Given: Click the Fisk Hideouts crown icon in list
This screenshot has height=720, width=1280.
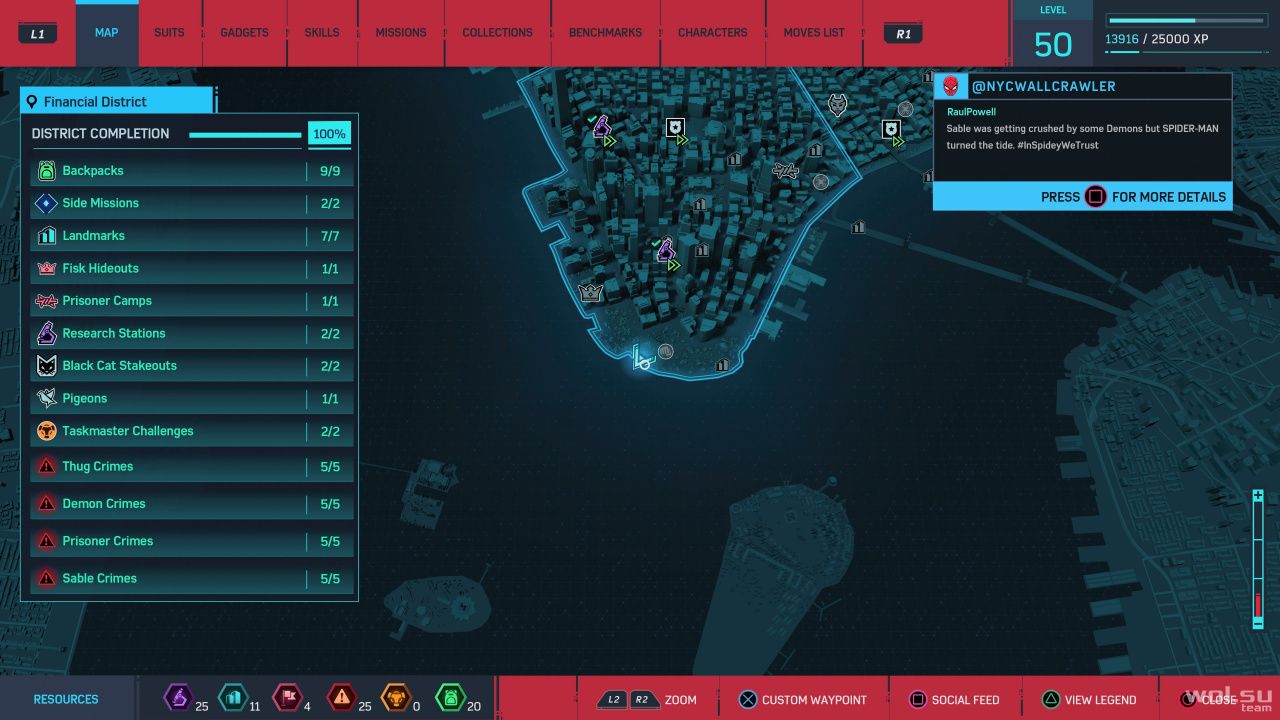Looking at the screenshot, I should coord(46,269).
